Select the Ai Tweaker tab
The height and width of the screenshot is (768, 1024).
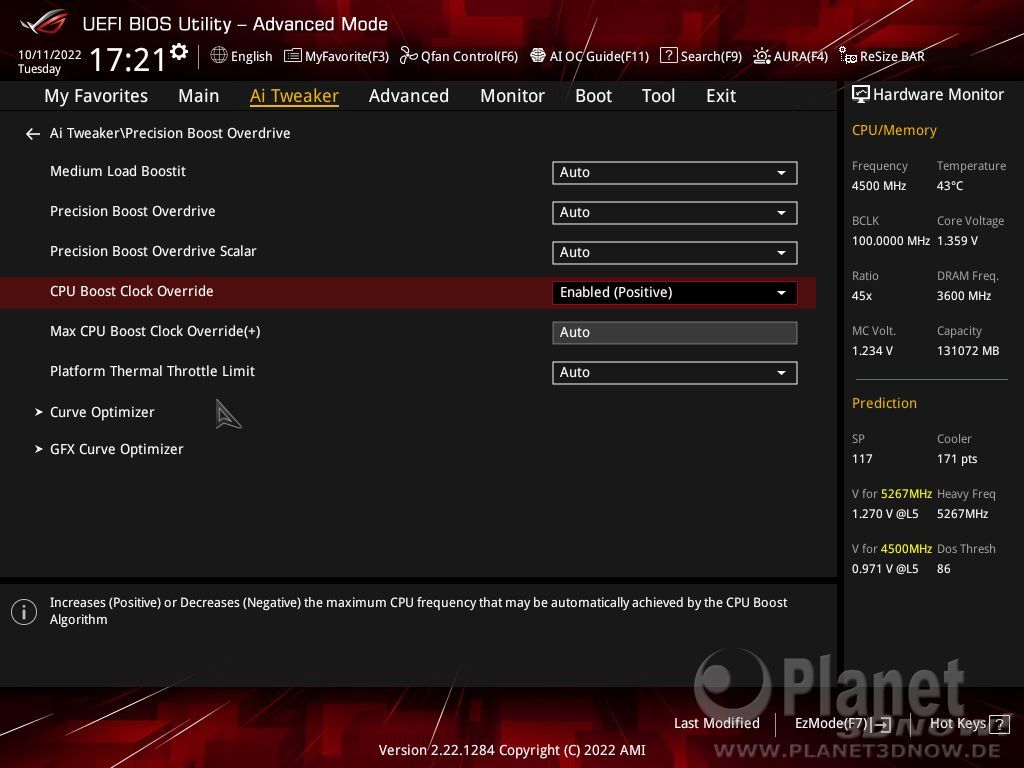[294, 96]
